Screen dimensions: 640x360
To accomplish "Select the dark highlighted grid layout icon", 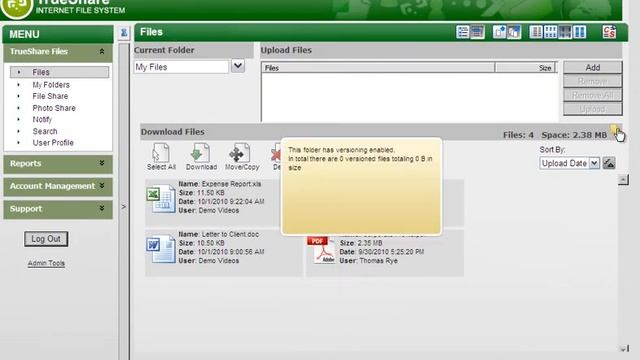I will [x=565, y=32].
